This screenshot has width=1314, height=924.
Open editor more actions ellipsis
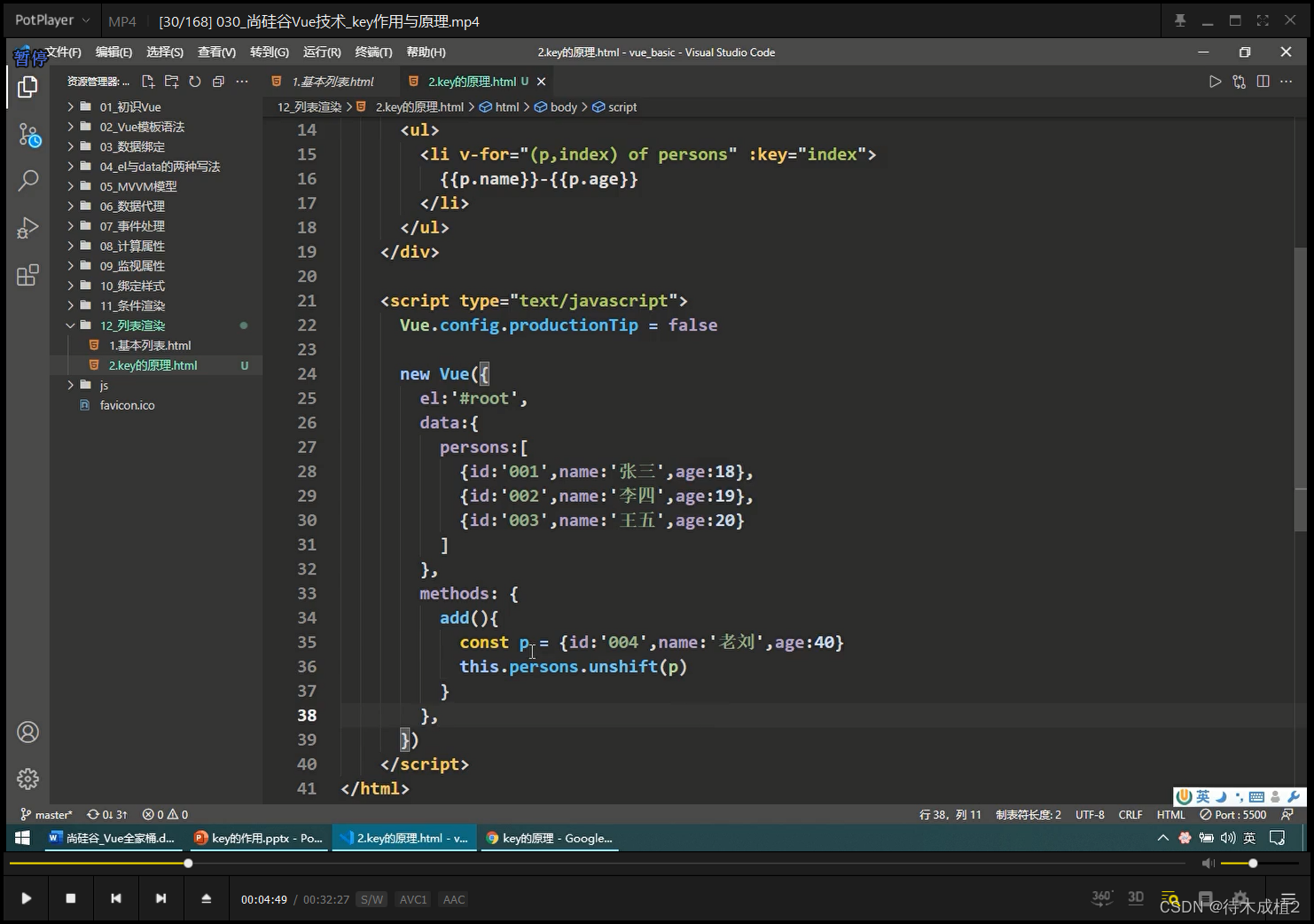[x=1287, y=82]
